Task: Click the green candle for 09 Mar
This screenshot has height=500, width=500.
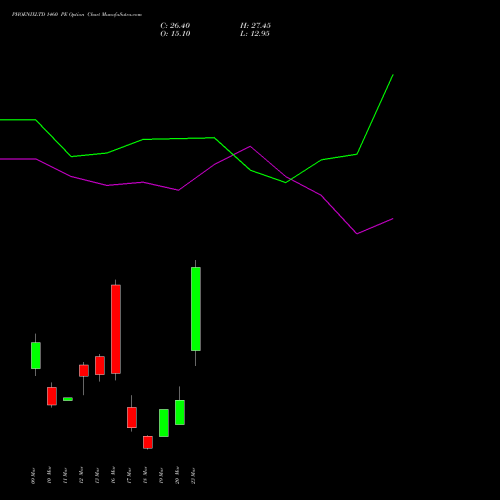Action: [x=36, y=355]
